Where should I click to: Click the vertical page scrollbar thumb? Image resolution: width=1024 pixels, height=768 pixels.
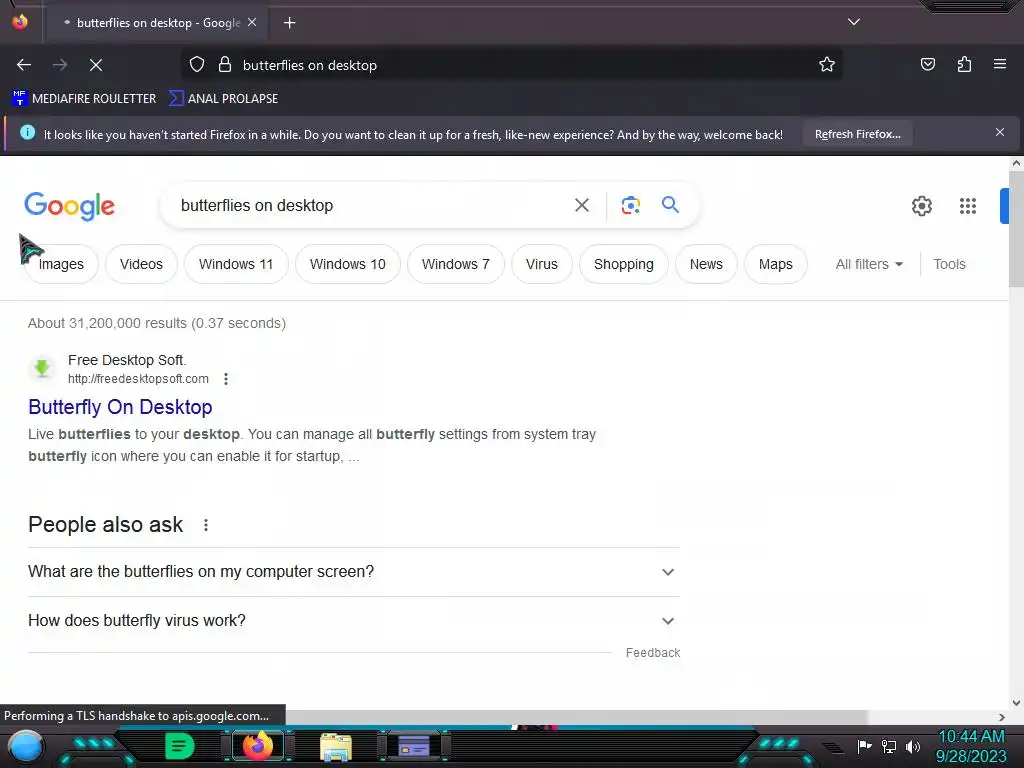click(x=1016, y=229)
